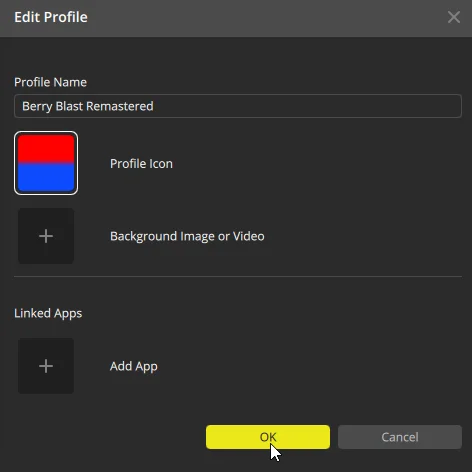Click the plus tile beside Add App
This screenshot has width=472, height=472.
coord(46,366)
